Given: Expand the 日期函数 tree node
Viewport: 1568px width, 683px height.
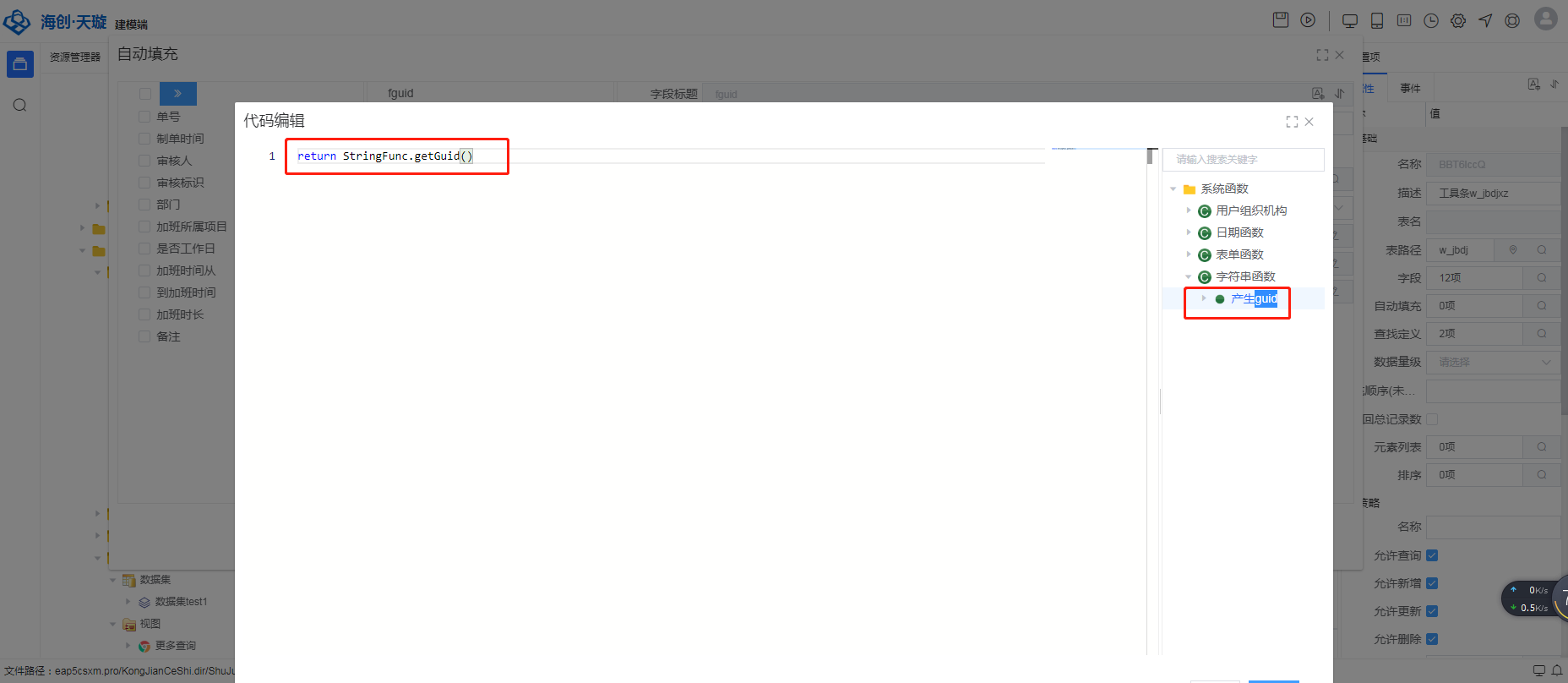Looking at the screenshot, I should (x=1189, y=232).
